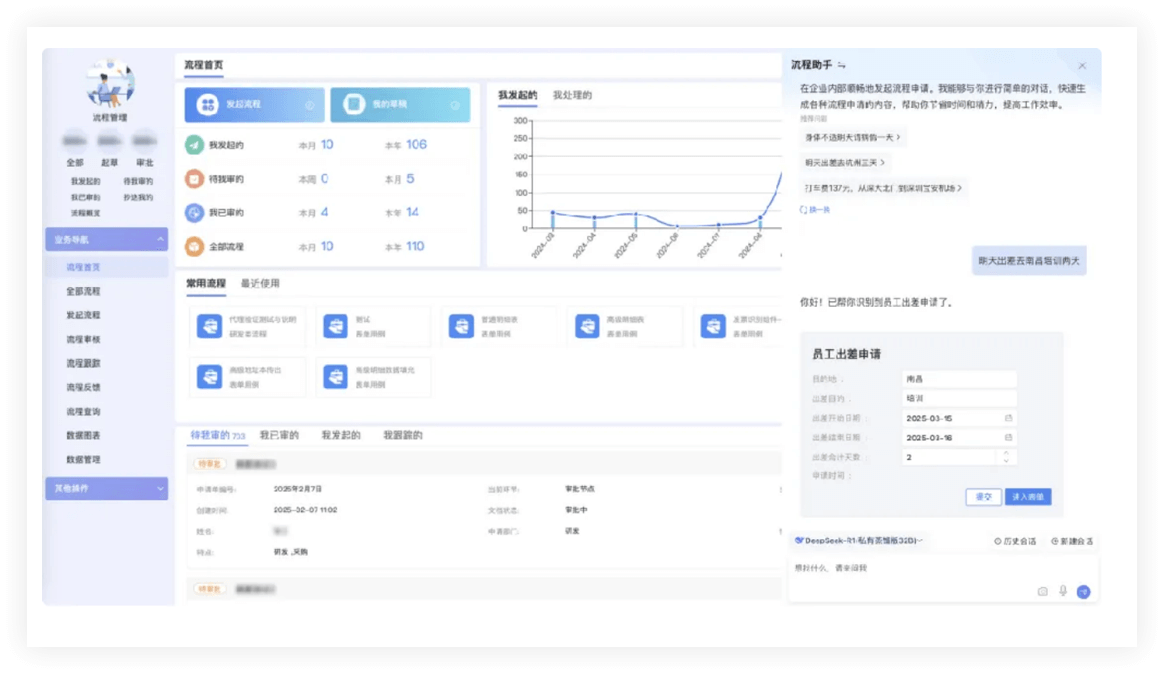This screenshot has width=1164, height=674.
Task: Click the 提交 button in travel form
Action: [983, 497]
